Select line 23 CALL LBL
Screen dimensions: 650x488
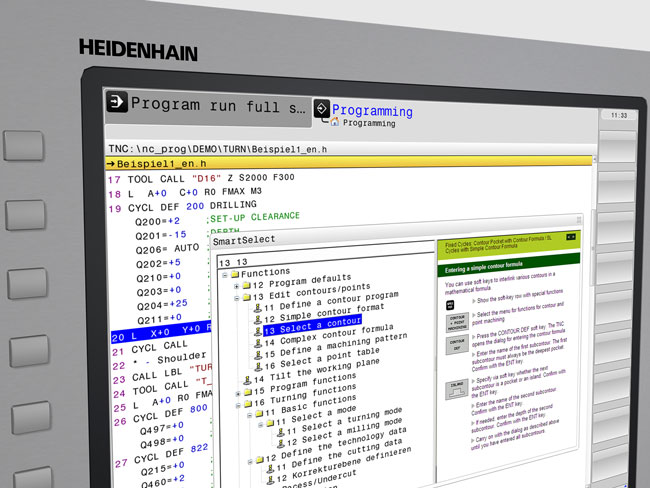coord(162,374)
